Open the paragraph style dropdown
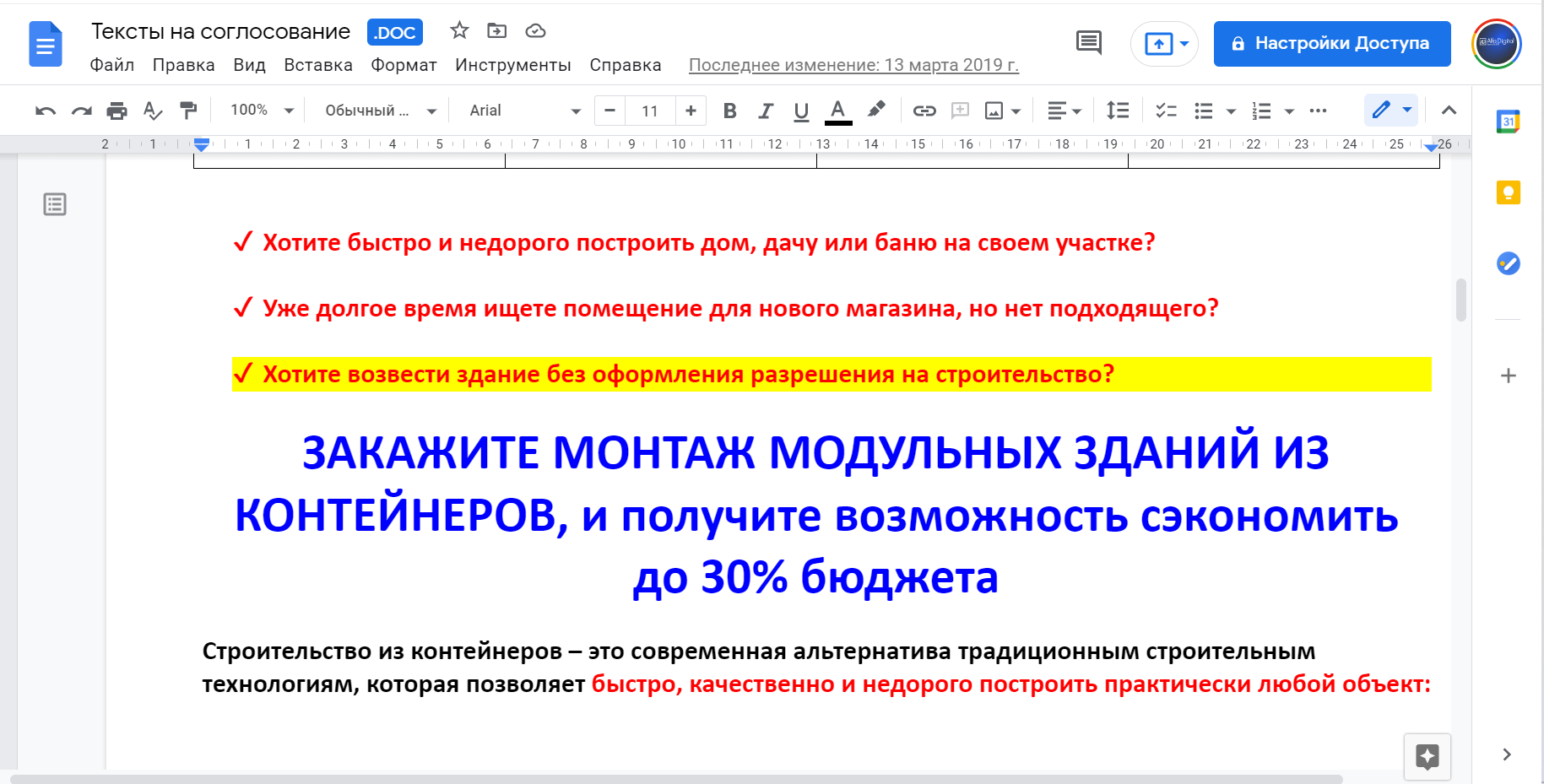The height and width of the screenshot is (784, 1544). [381, 111]
